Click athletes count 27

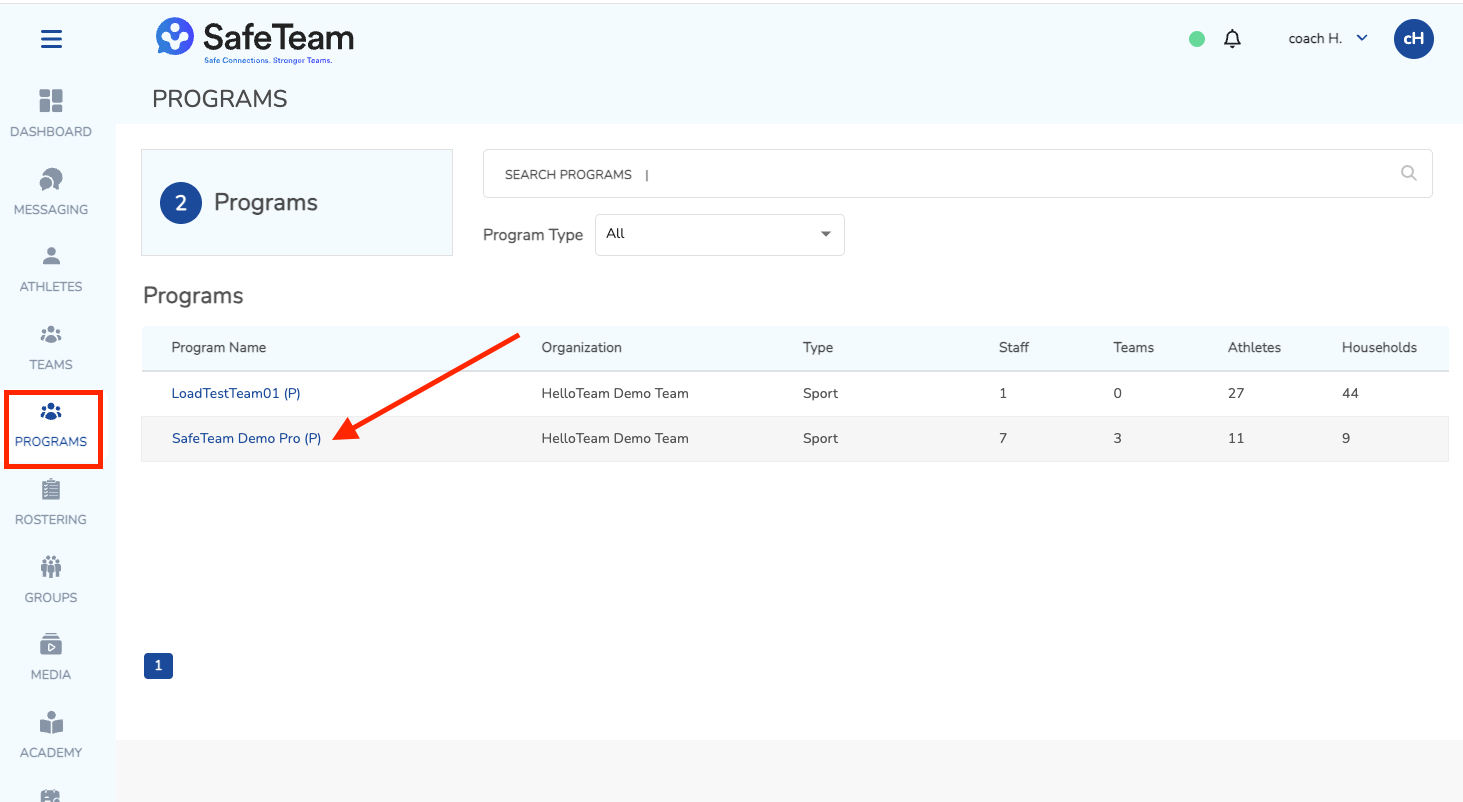(1236, 393)
